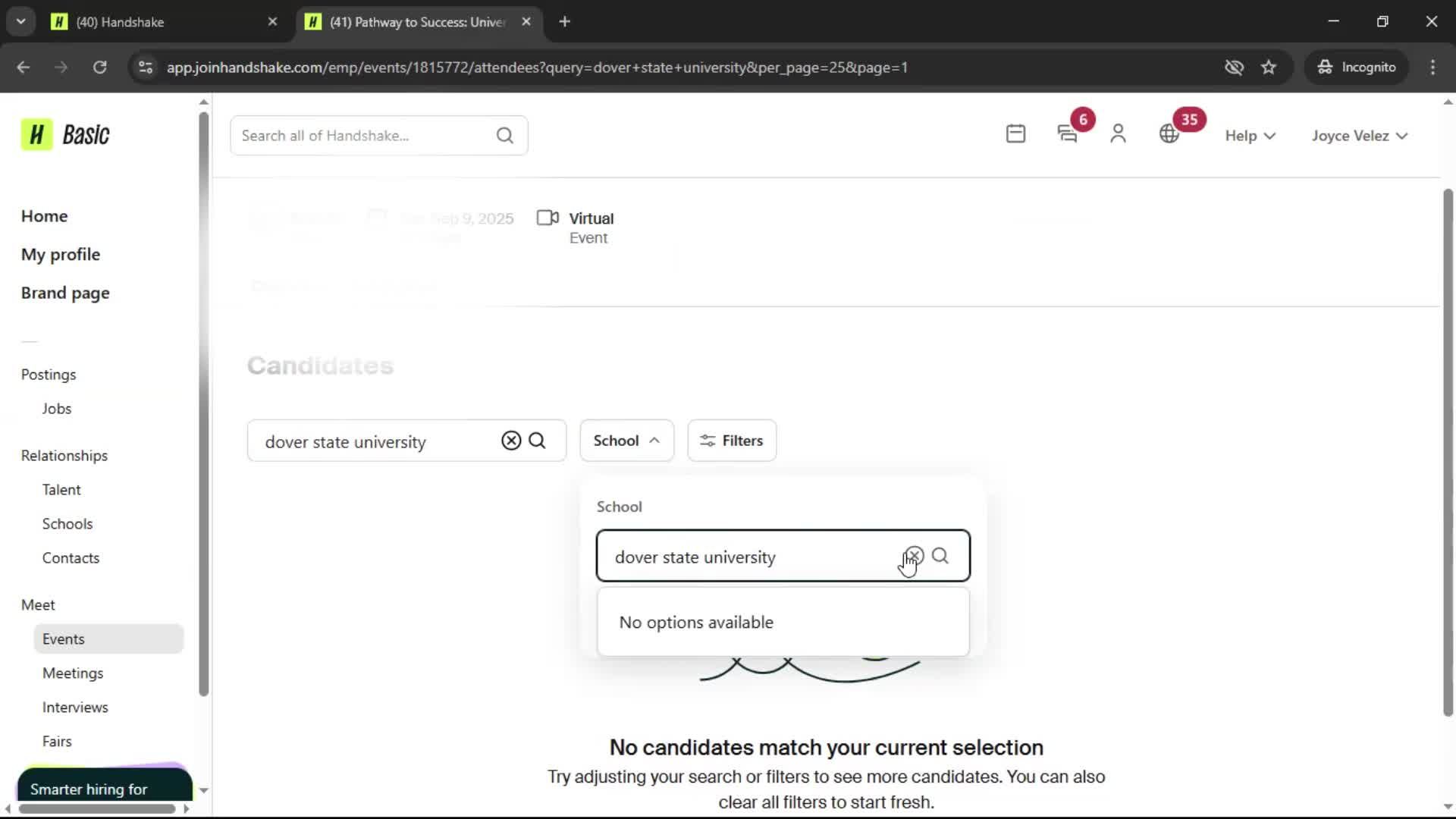Click the Incognito indicator
1456x819 pixels.
(1357, 67)
